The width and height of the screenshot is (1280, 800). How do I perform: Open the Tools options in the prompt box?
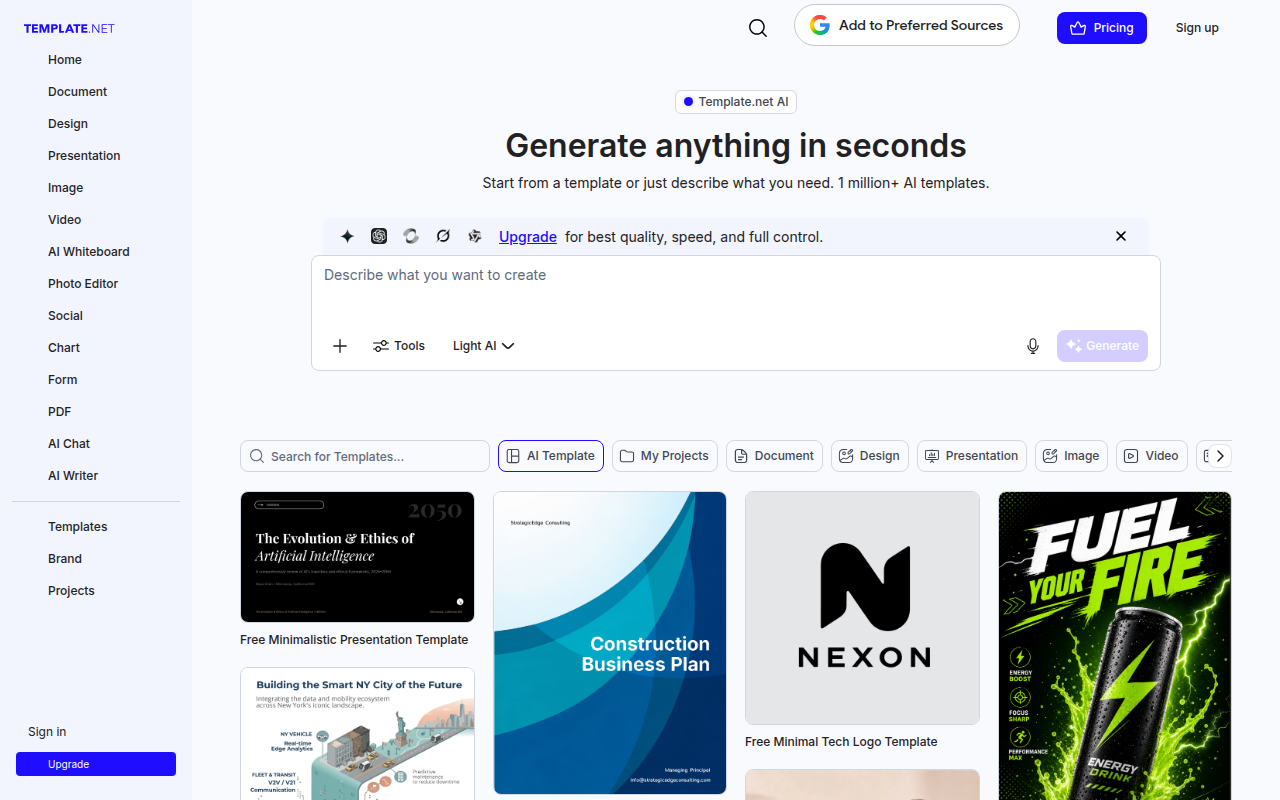coord(399,346)
